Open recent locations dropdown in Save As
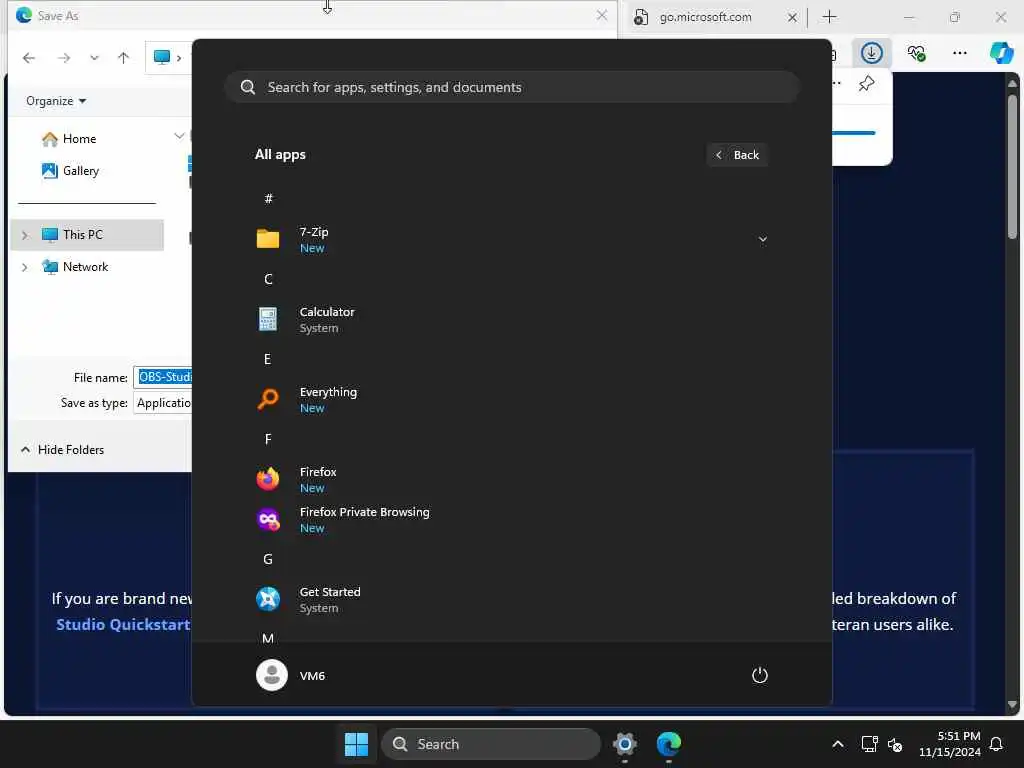 (x=94, y=58)
